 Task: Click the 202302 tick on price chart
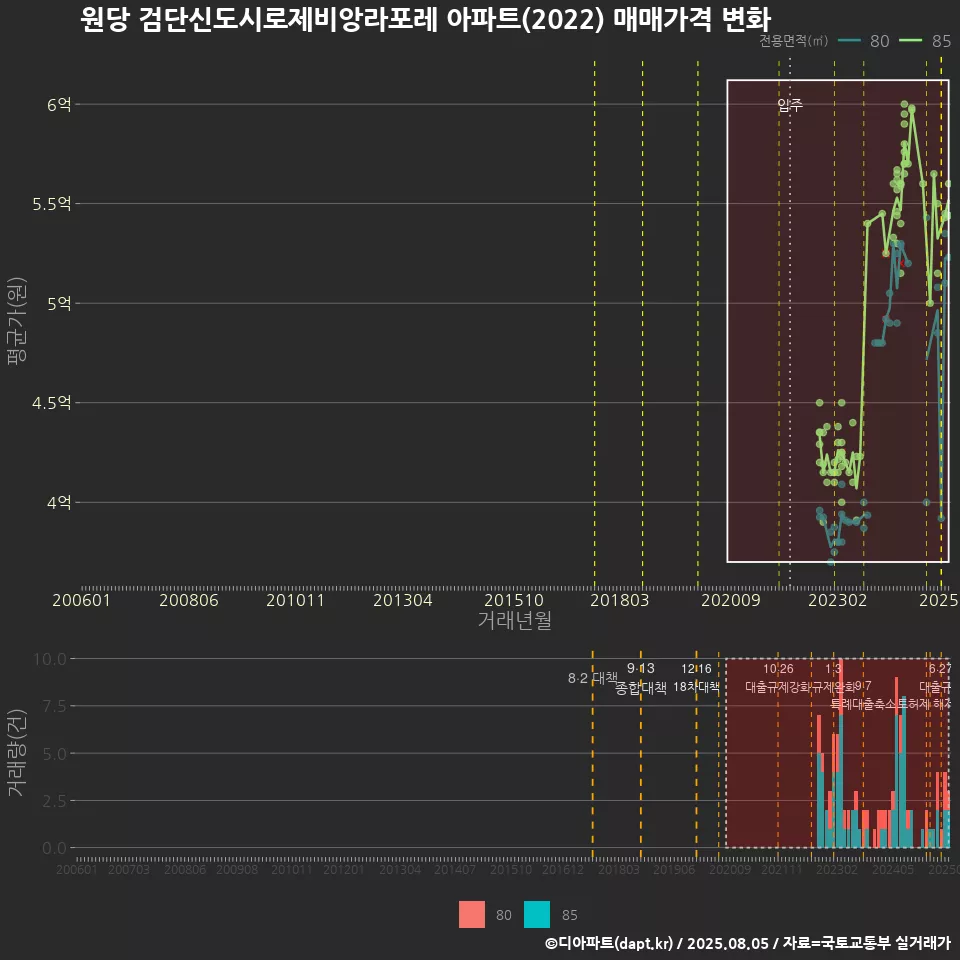[x=838, y=600]
